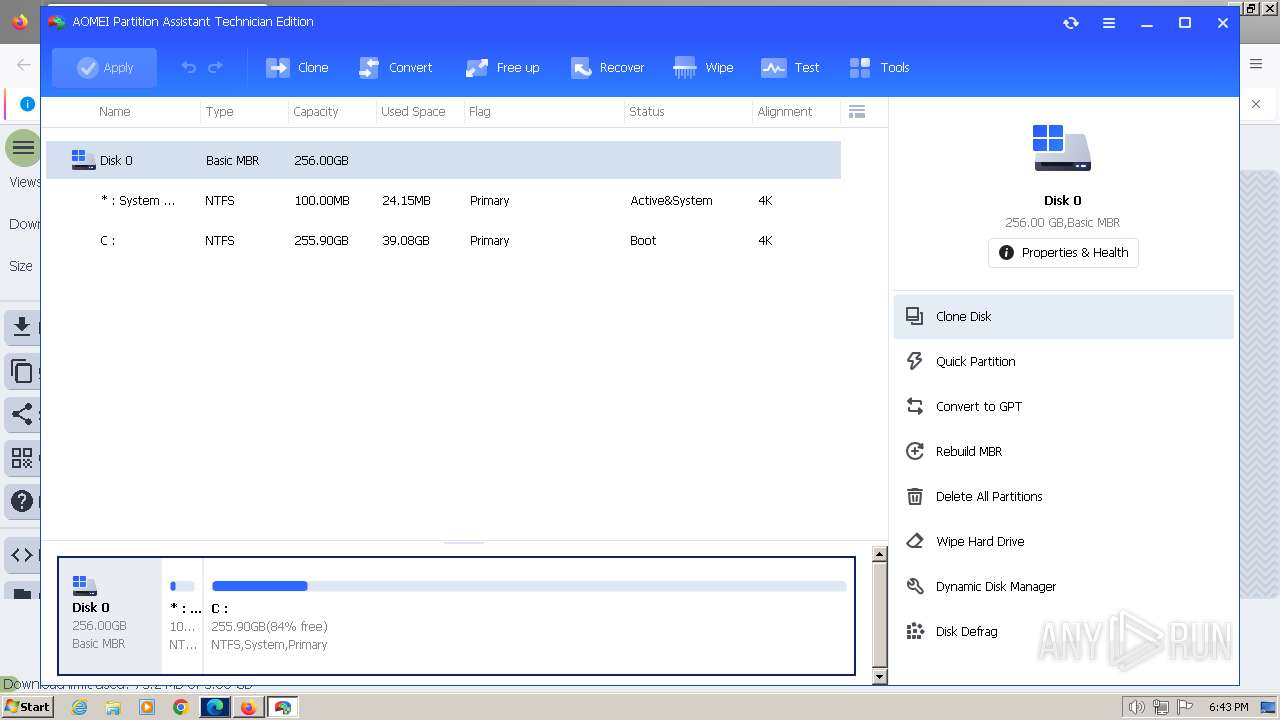
Task: Open the Clone toolbar menu
Action: [x=297, y=67]
